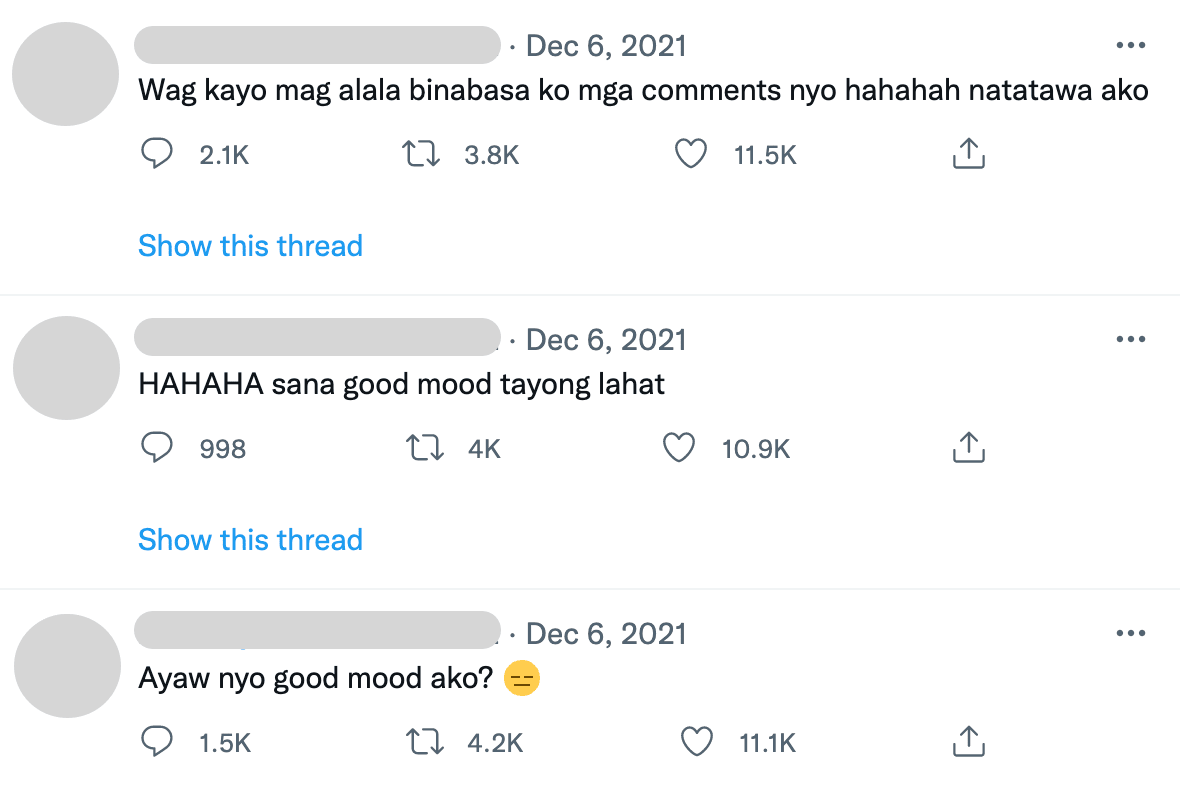Viewport: 1180px width, 803px height.
Task: Like the tweet with 10.9K likes
Action: 680,449
